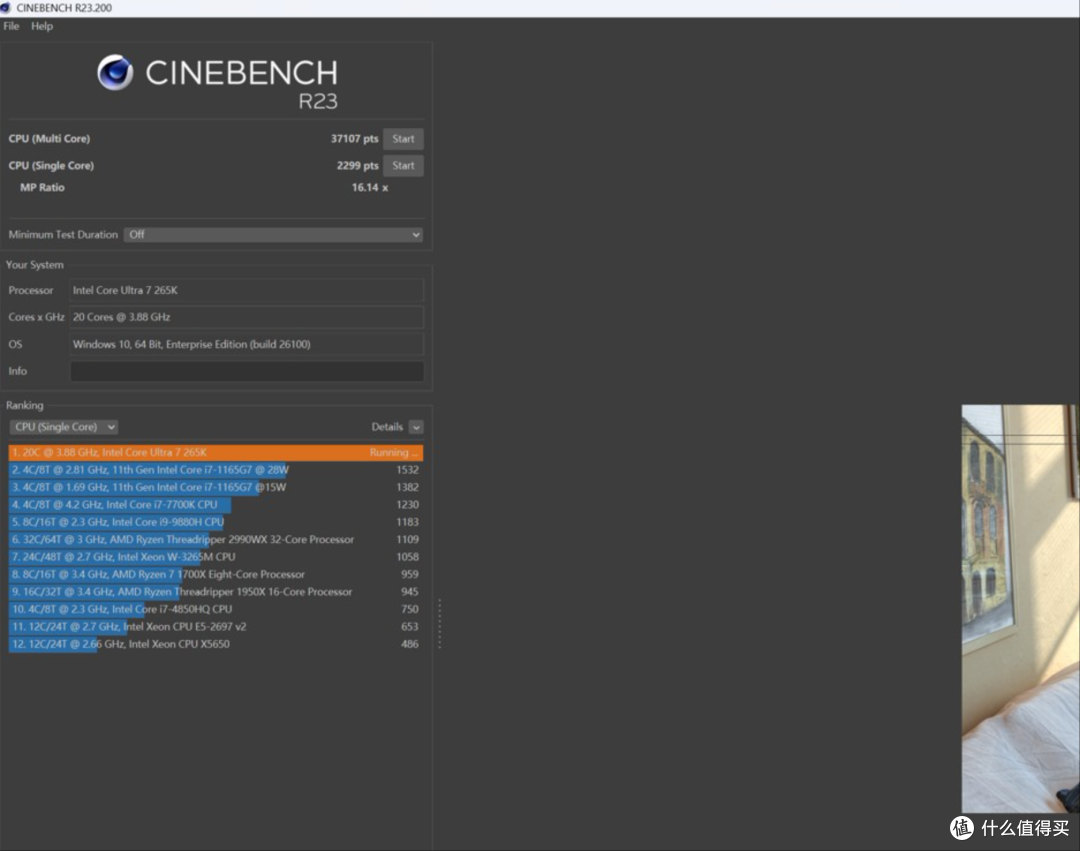This screenshot has width=1080, height=851.
Task: Click the 37107 pts multi core score
Action: pos(354,138)
